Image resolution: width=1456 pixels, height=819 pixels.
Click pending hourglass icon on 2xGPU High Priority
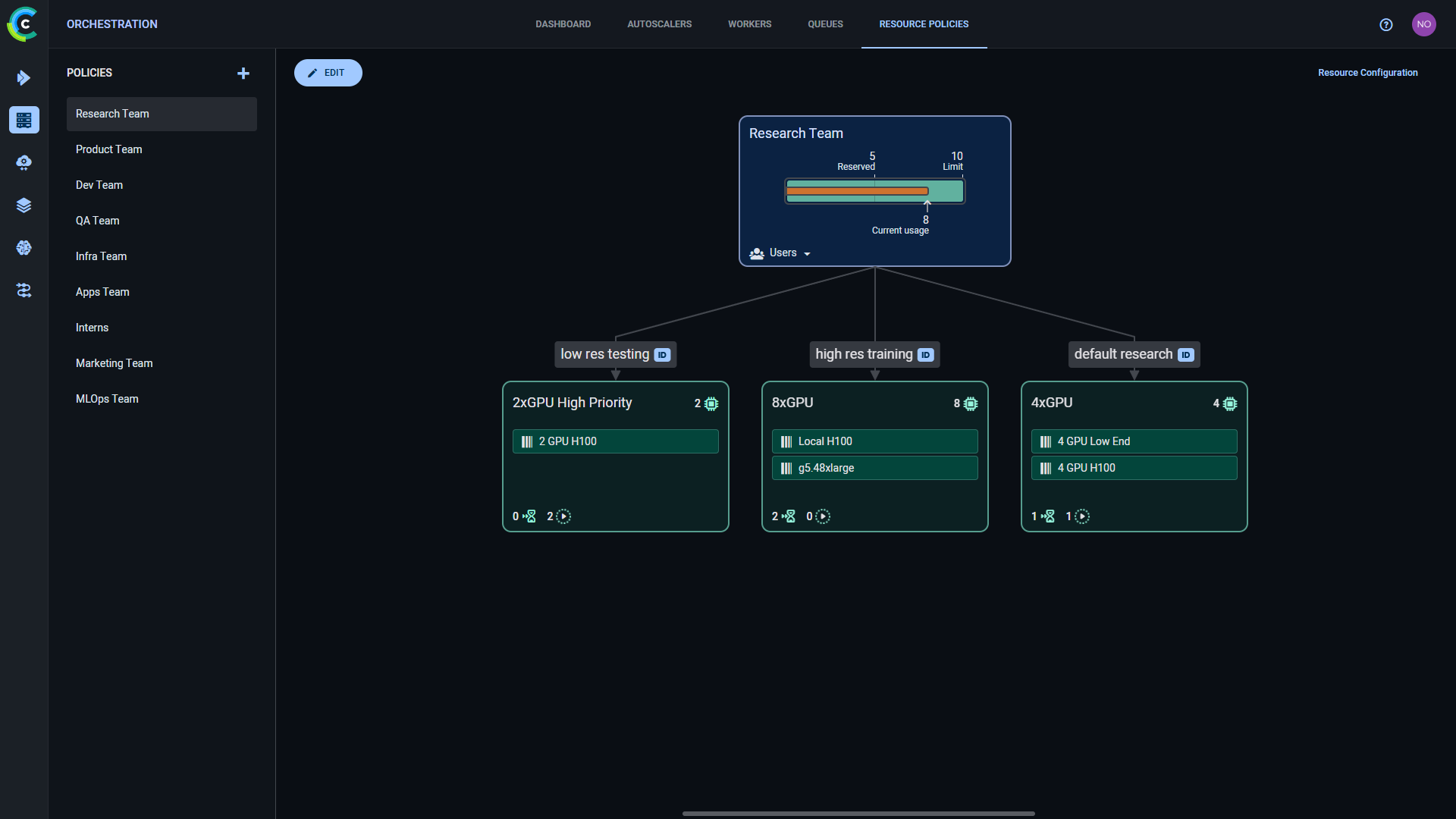pos(529,516)
